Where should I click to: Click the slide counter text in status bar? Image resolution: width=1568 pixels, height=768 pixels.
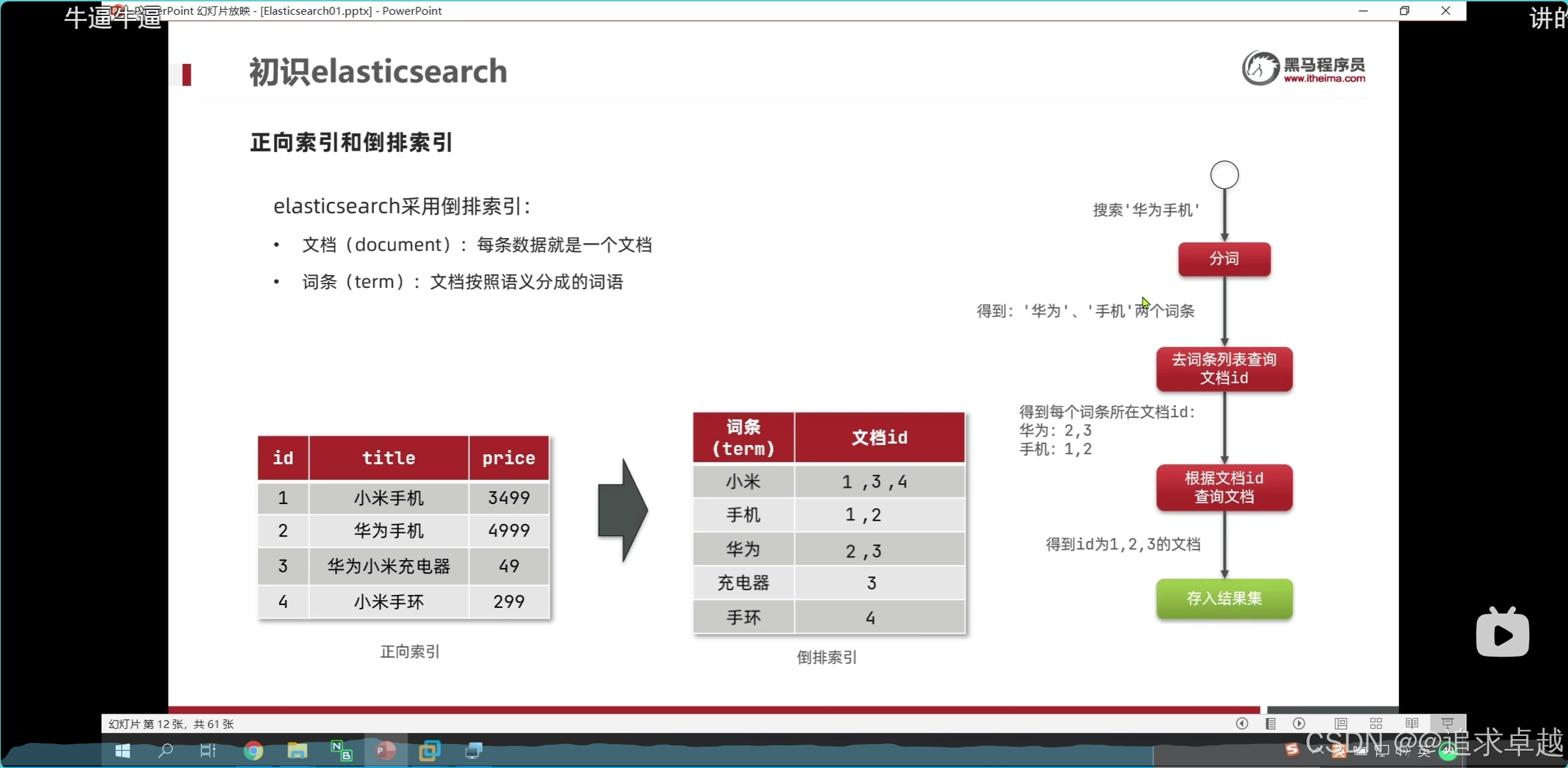171,724
